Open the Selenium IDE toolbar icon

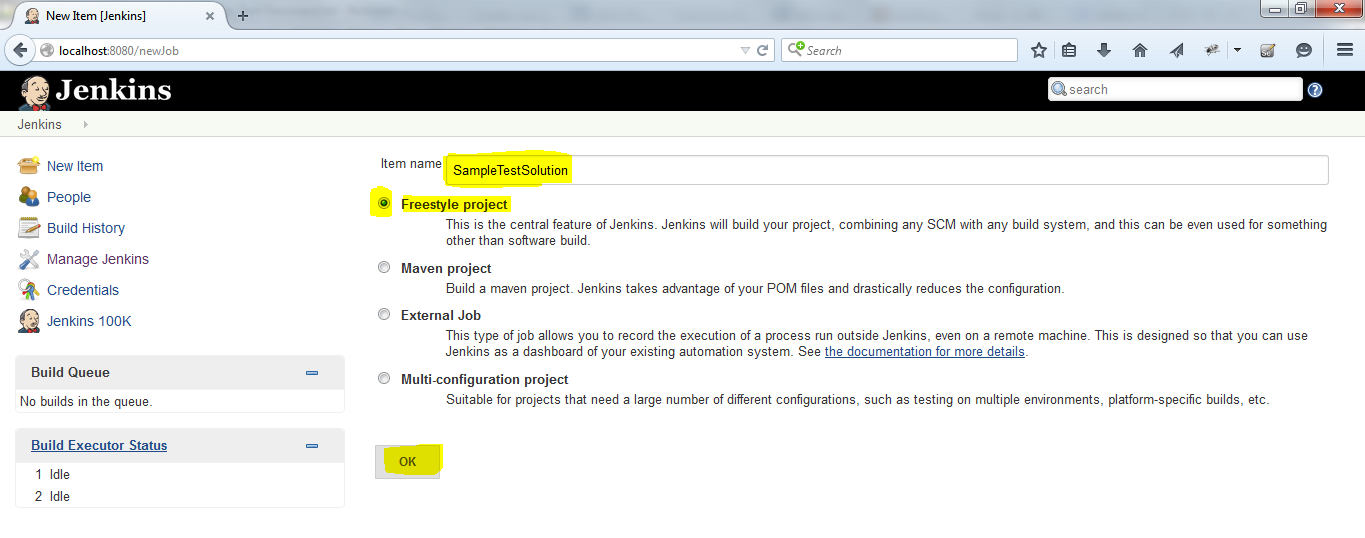click(1268, 50)
